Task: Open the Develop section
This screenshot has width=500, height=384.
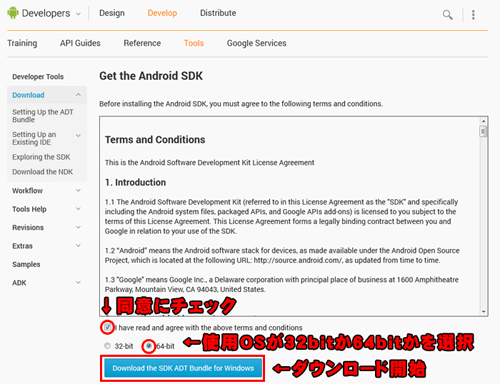Action: click(162, 13)
